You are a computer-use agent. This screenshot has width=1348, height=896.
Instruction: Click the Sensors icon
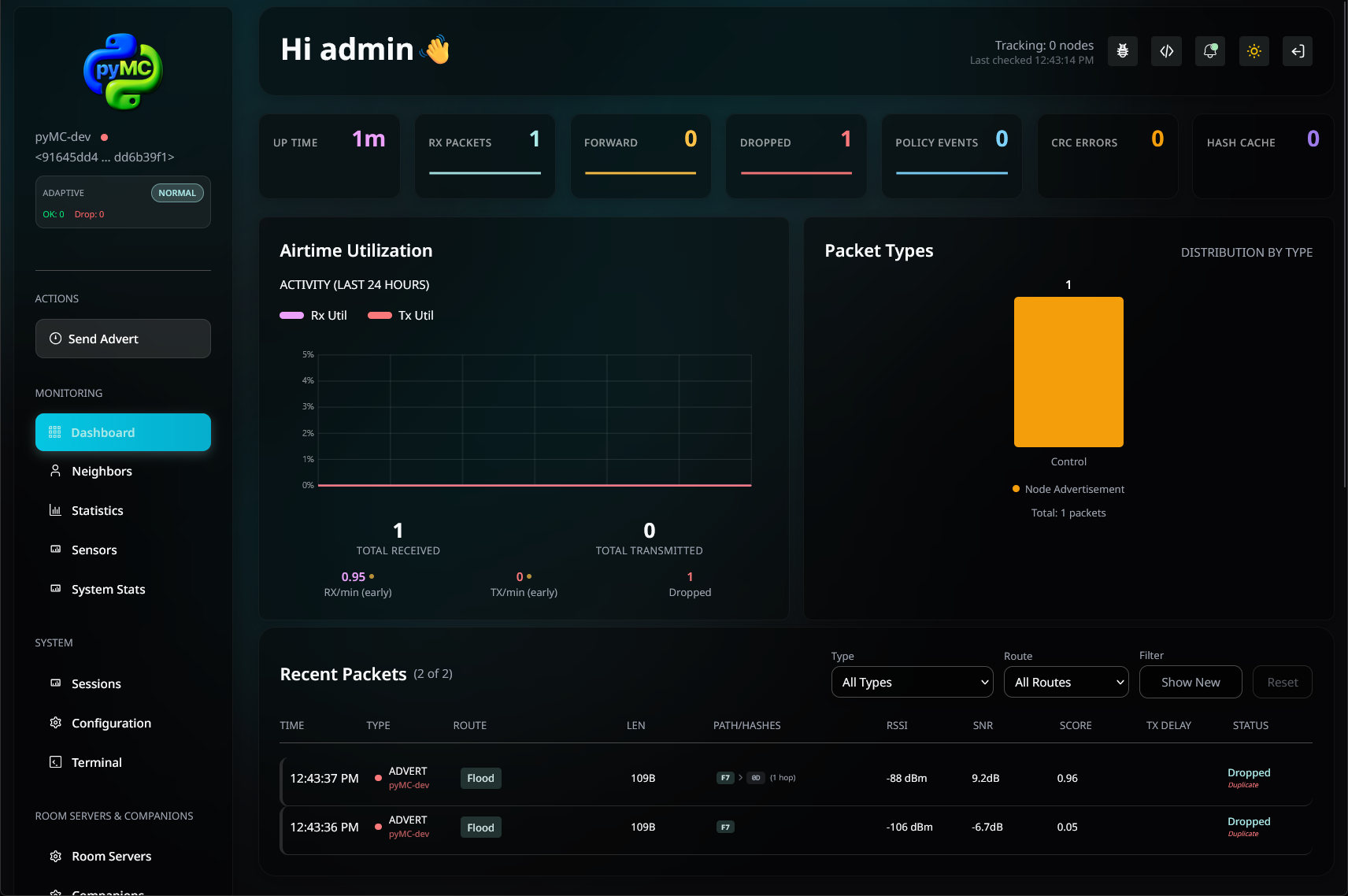point(55,550)
